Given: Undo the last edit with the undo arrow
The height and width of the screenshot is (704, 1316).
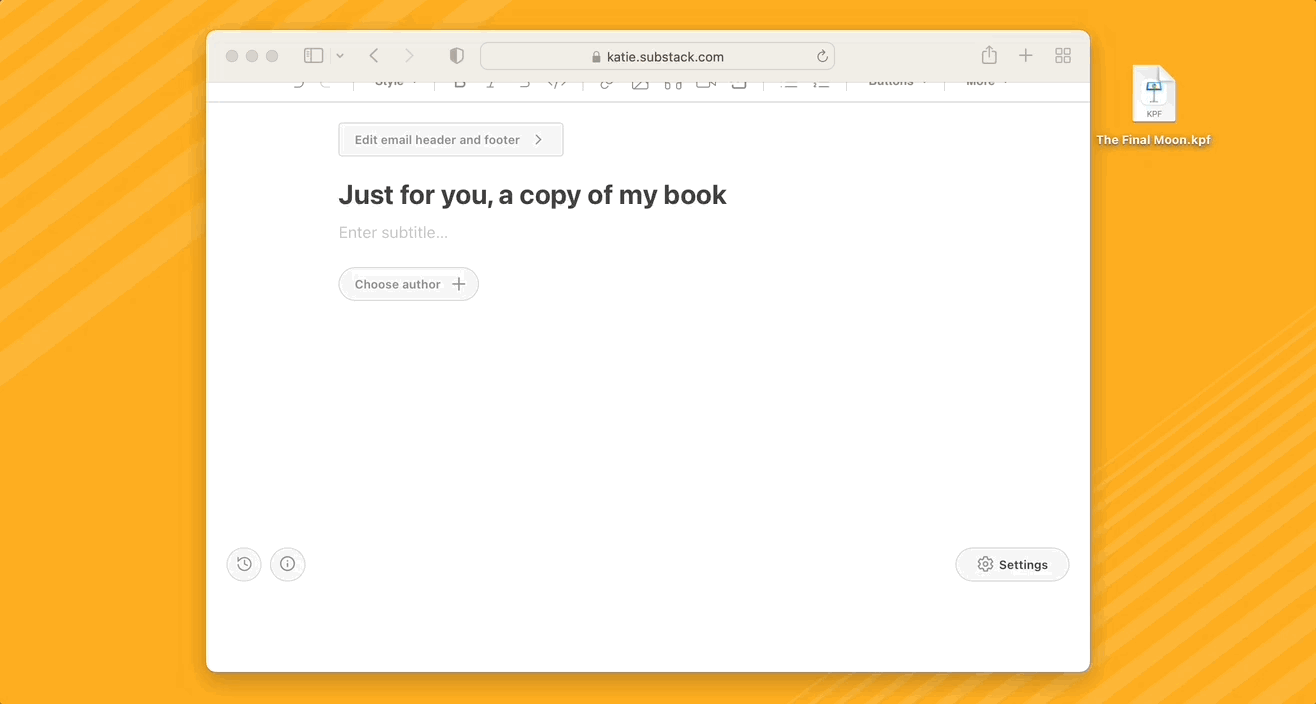Looking at the screenshot, I should pyautogui.click(x=298, y=83).
